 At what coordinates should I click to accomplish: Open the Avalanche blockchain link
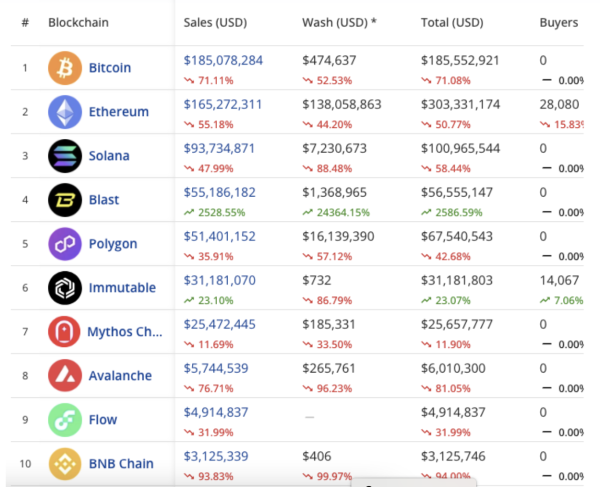point(120,376)
